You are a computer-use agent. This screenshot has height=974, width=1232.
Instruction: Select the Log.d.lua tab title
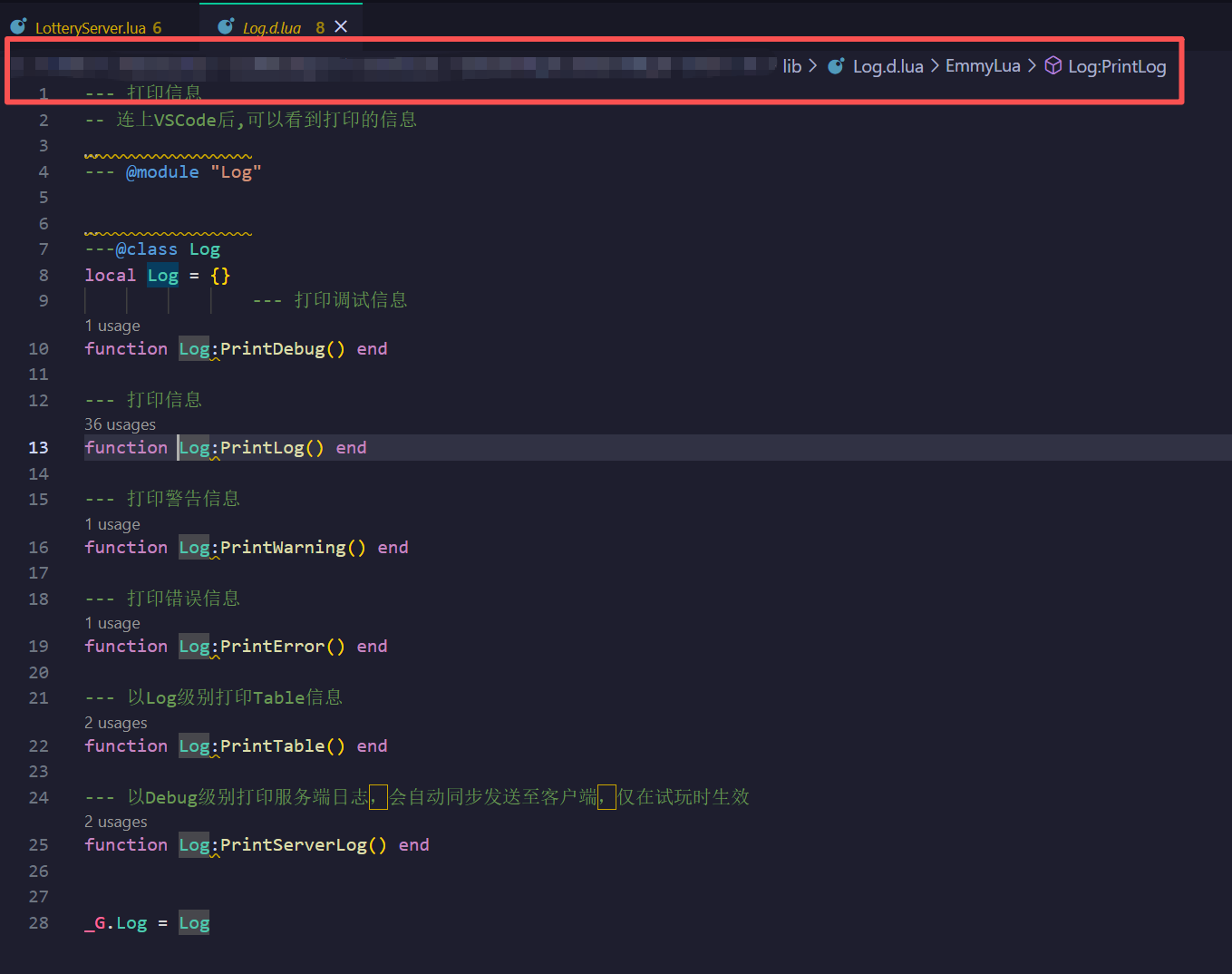click(x=271, y=28)
